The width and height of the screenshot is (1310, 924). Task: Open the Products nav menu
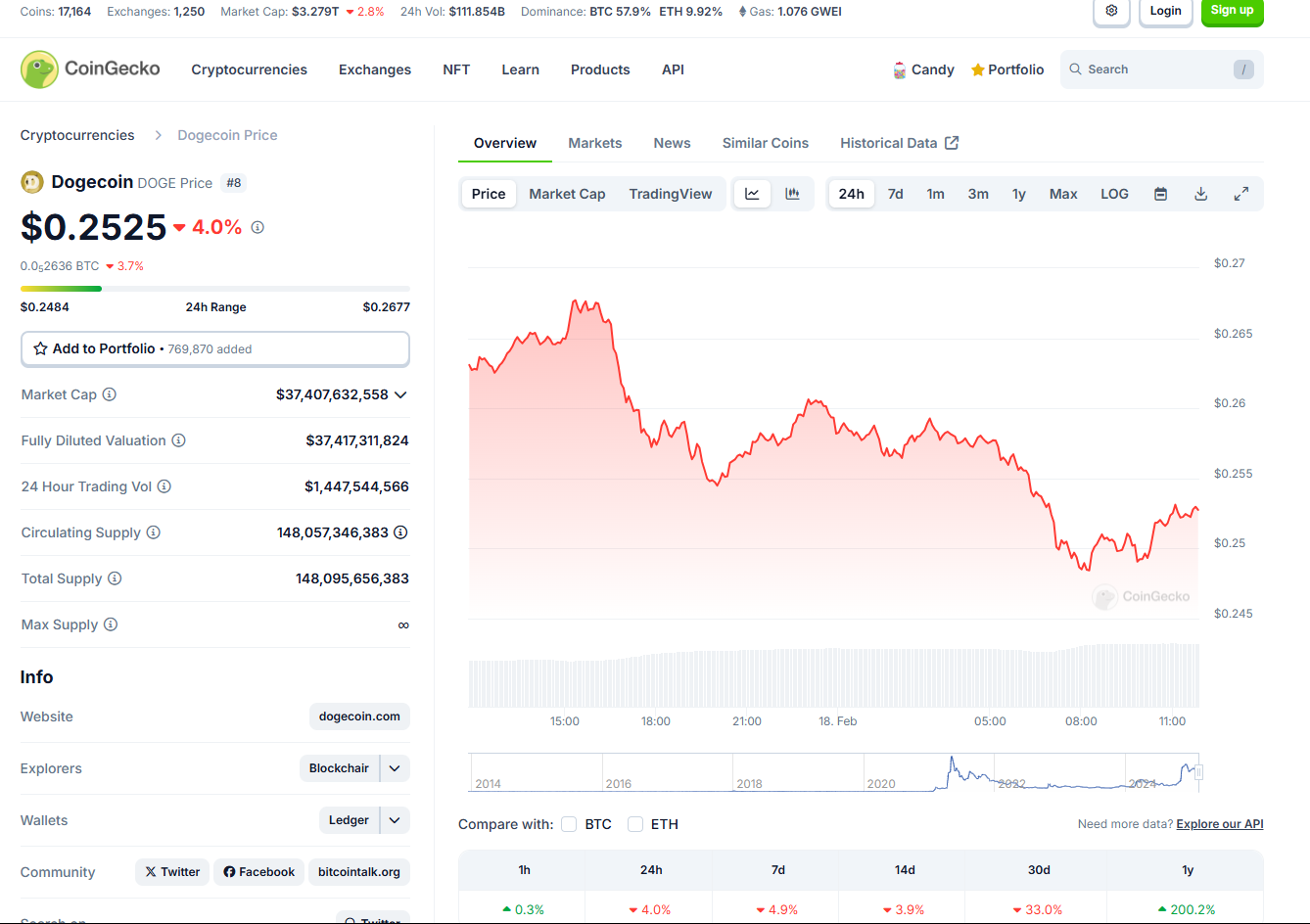pos(600,69)
